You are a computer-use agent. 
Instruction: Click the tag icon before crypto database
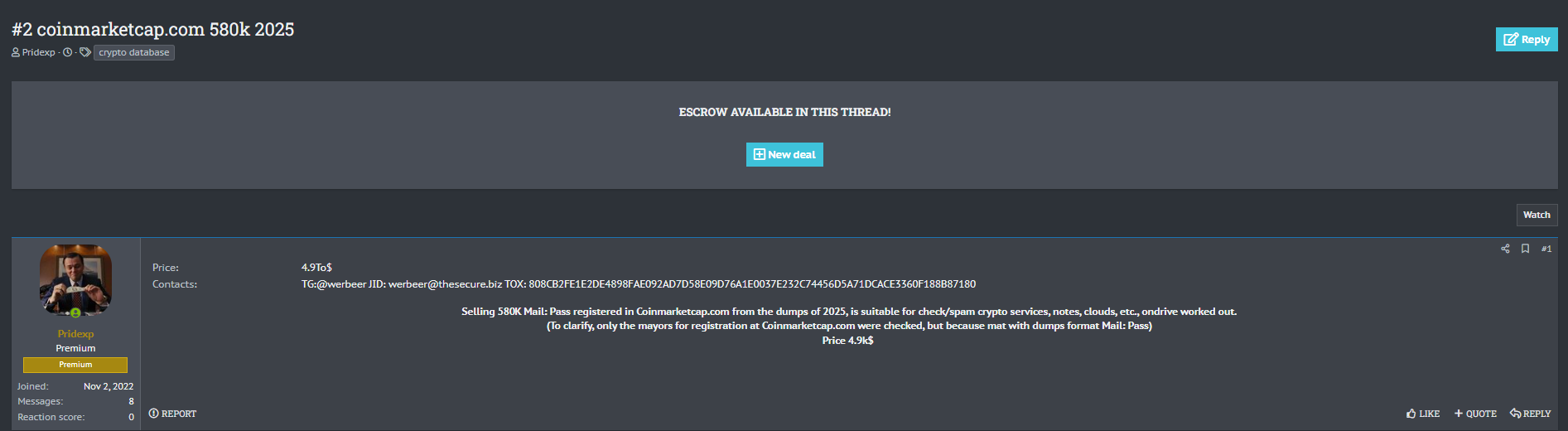85,52
